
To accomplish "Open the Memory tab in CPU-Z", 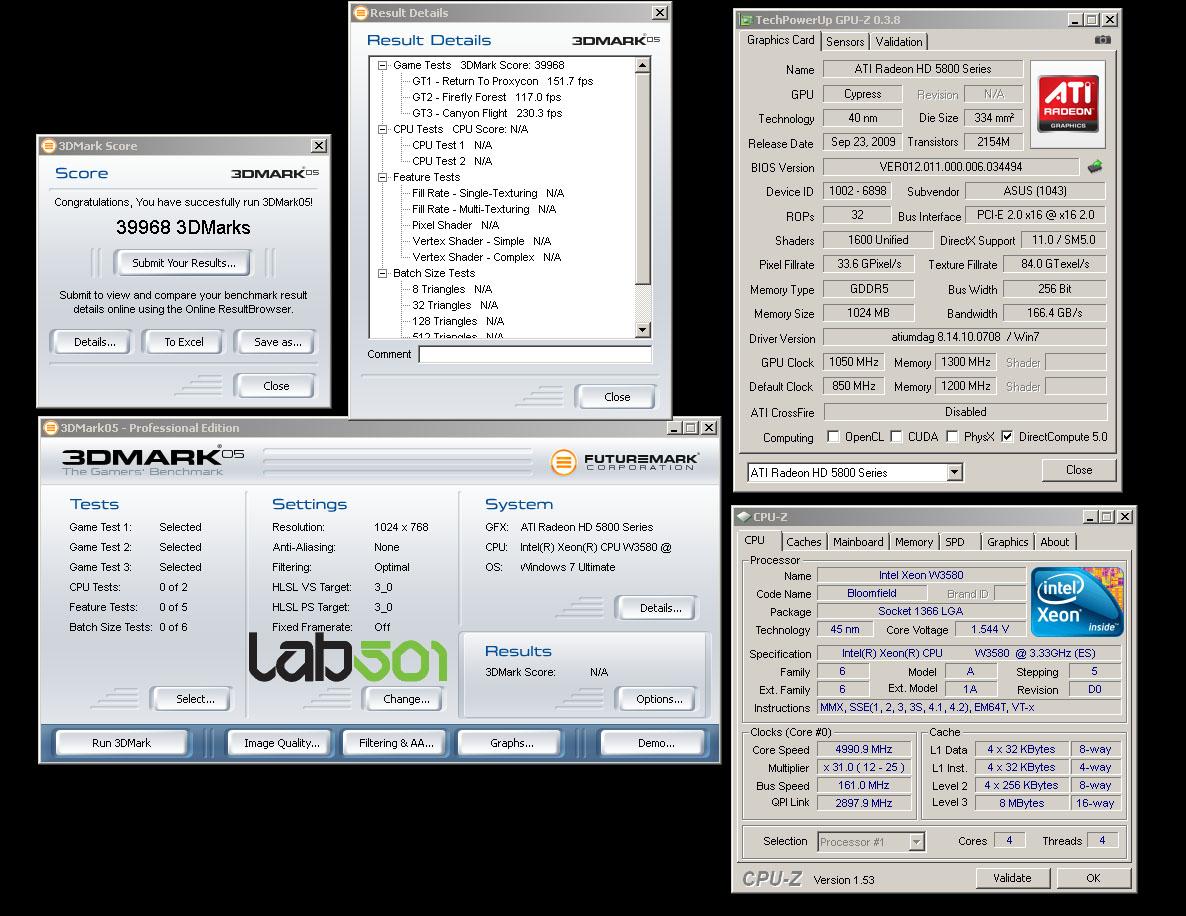I will [914, 542].
